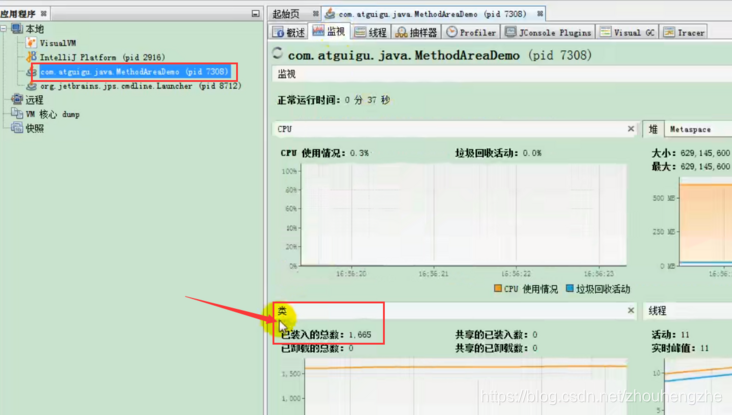This screenshot has height=415, width=732.
Task: Select the 远程 remote node label
Action: click(x=34, y=99)
